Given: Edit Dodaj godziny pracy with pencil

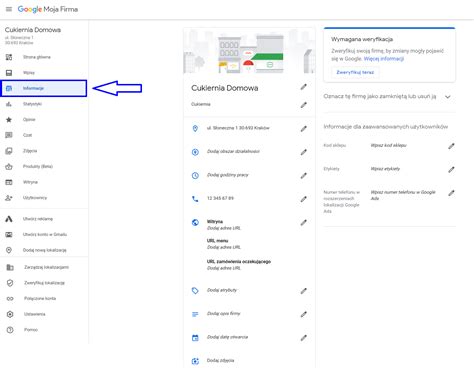Looking at the screenshot, I should pyautogui.click(x=303, y=176).
